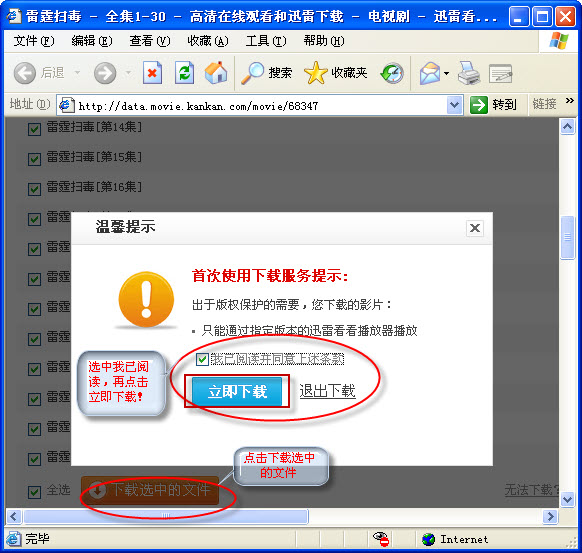This screenshot has width=582, height=553.
Task: Refresh the page with the toolbar icon
Action: [184, 72]
